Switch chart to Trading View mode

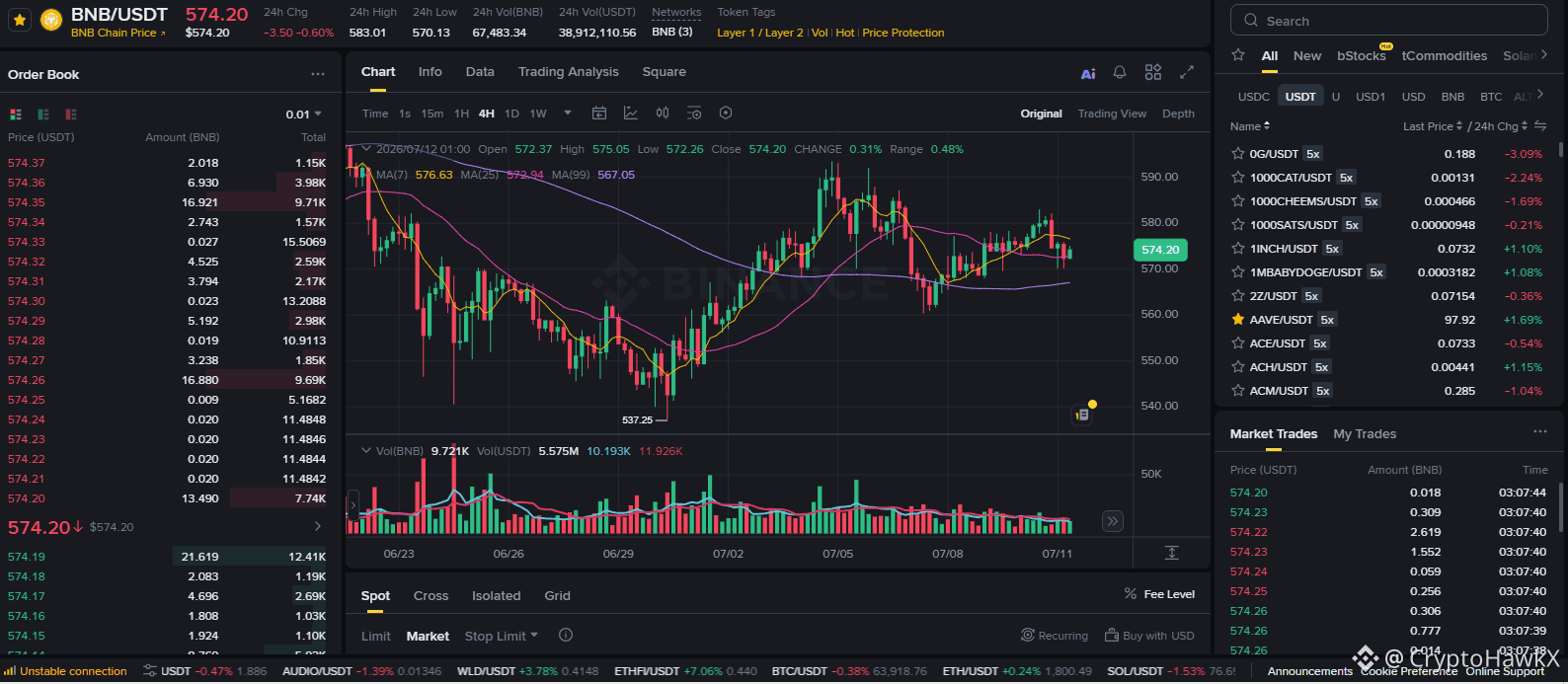coord(1112,114)
